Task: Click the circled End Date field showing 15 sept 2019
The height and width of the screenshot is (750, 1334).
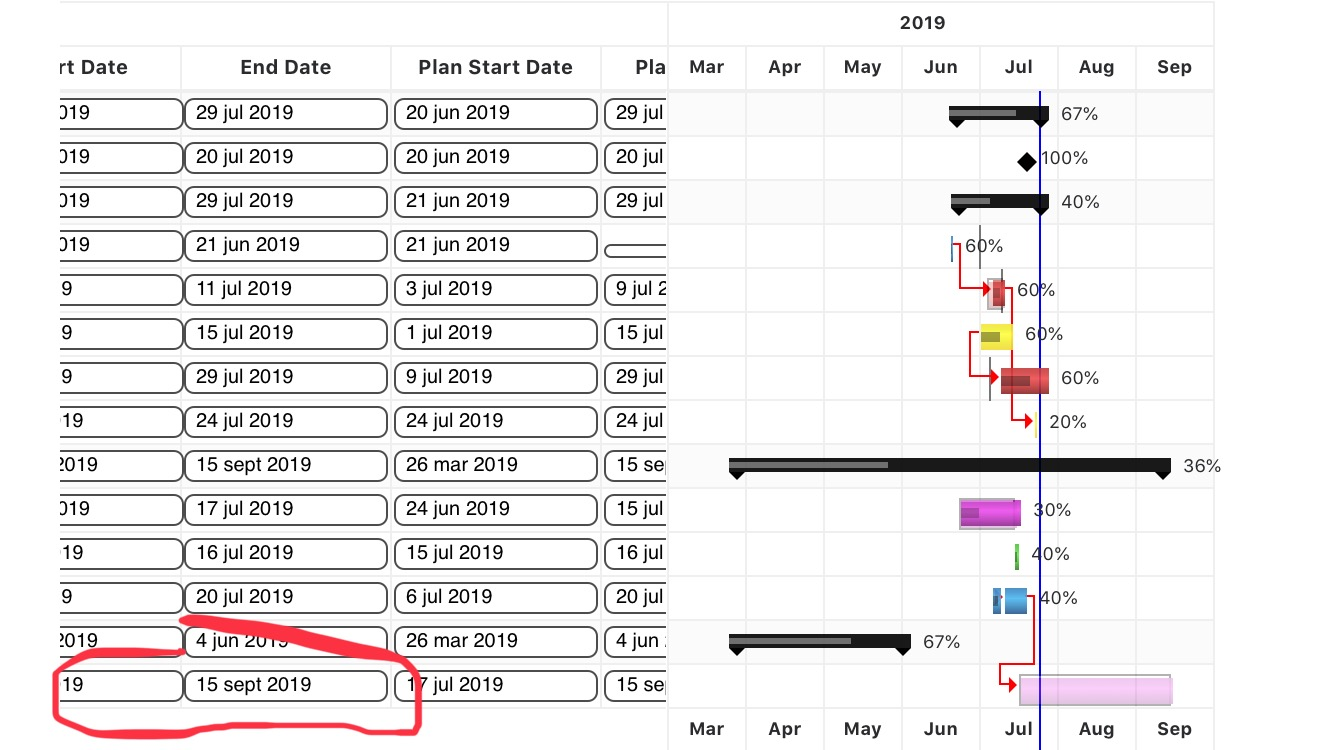Action: [x=285, y=686]
